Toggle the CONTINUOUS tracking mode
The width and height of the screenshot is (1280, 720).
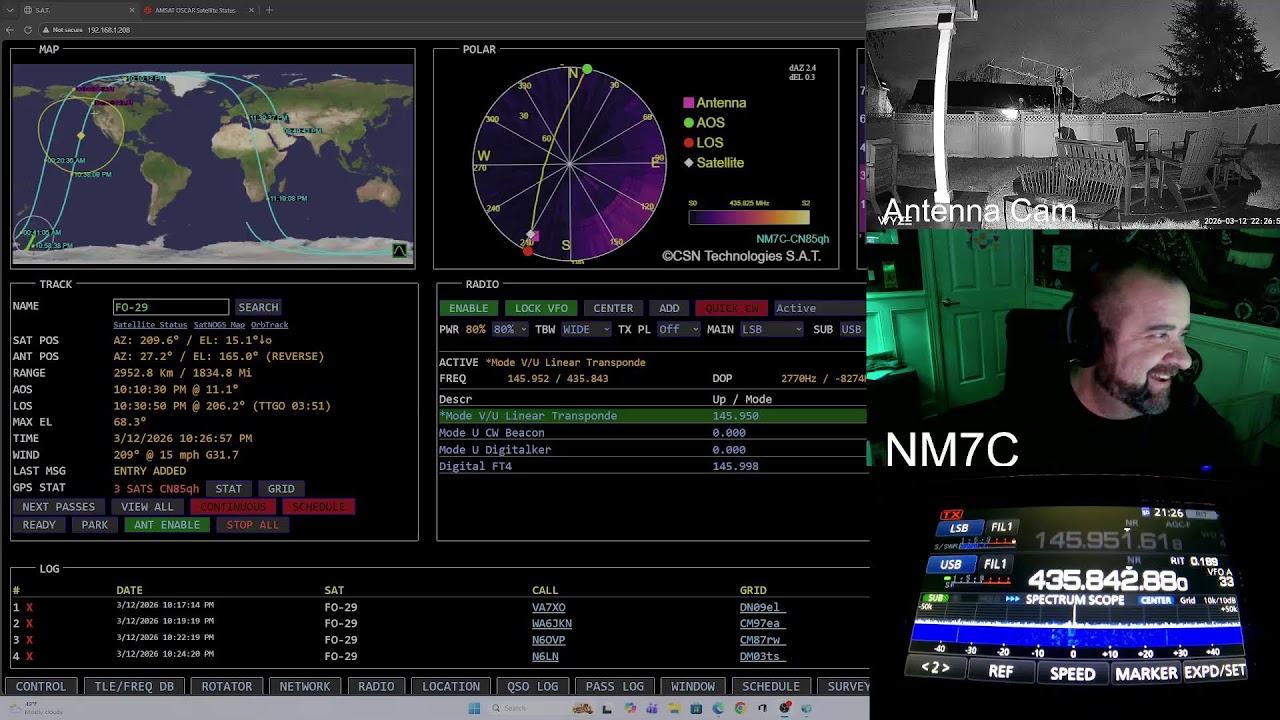233,507
